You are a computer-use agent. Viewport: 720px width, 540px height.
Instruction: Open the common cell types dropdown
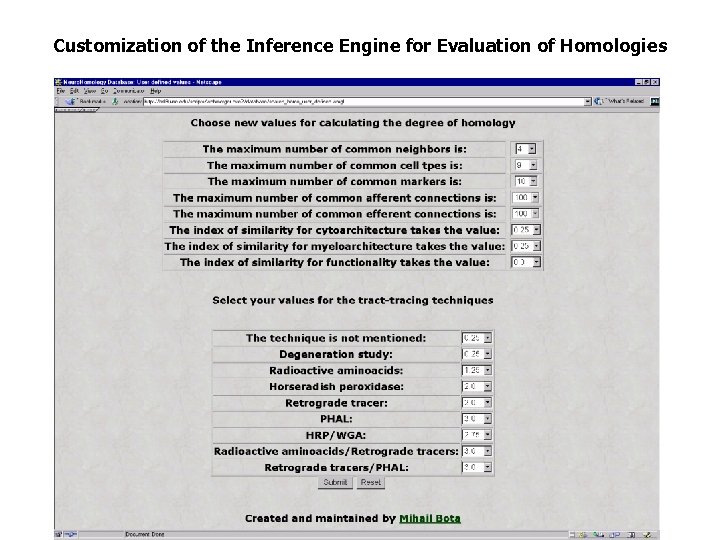coord(526,165)
